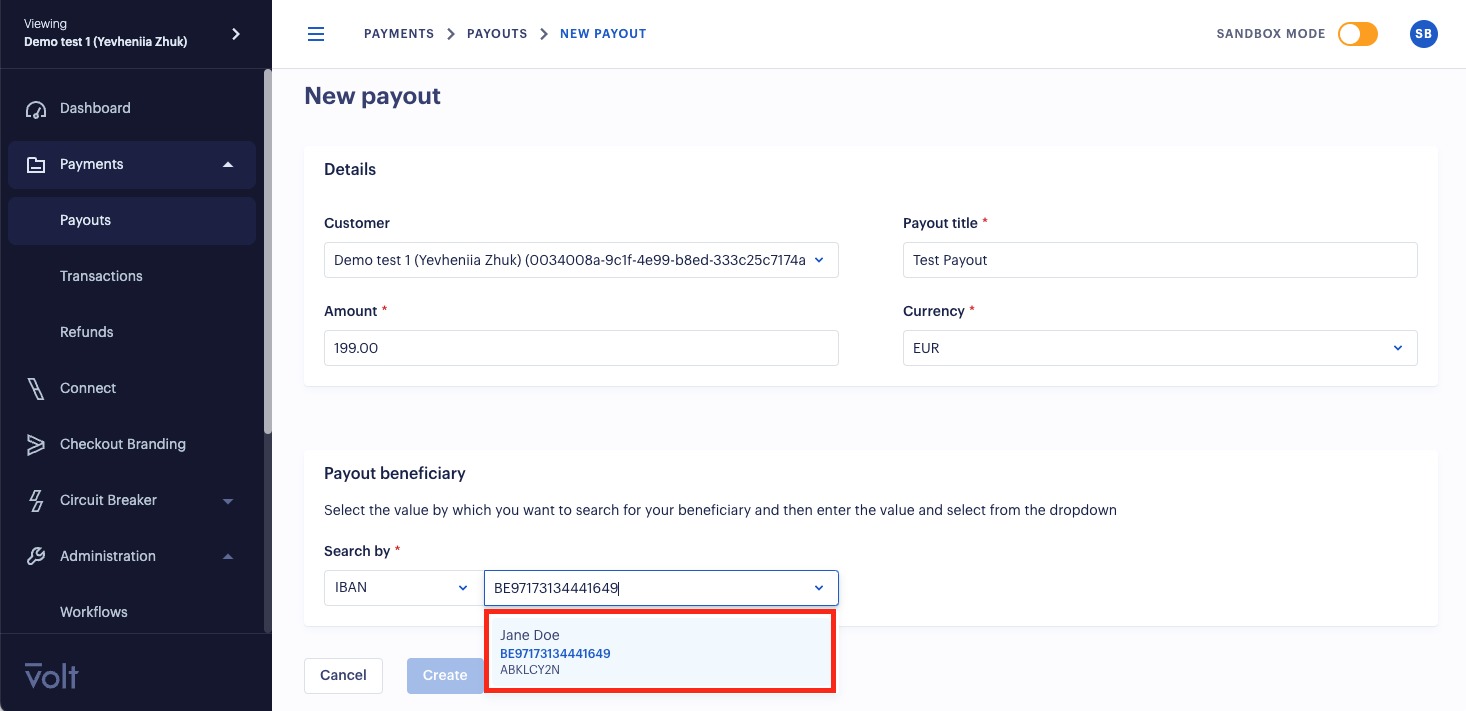Go to Payouts breadcrumb link
Screen dimensions: 1466x711
(x=498, y=34)
